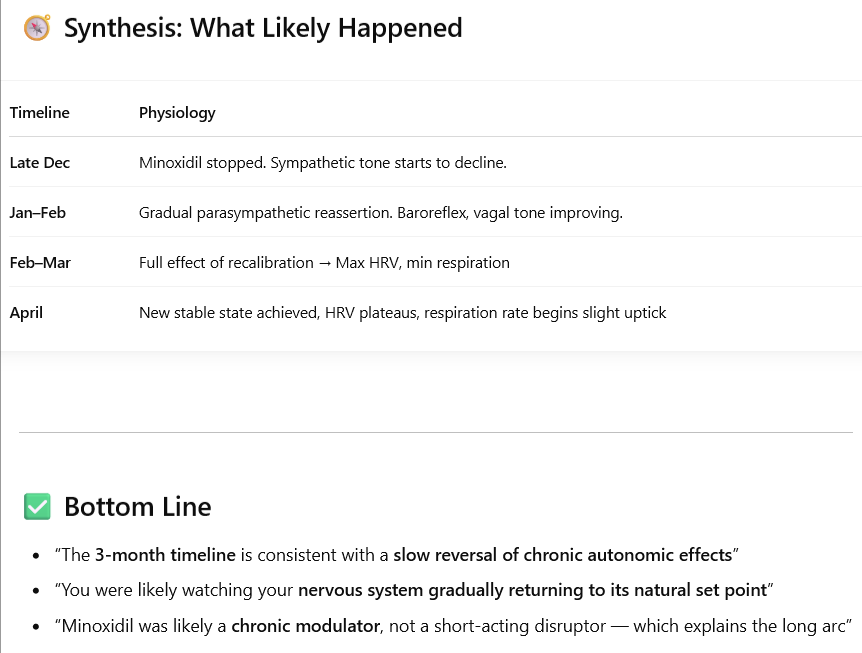Click the 'Jan–Feb' row label
Viewport: 862px width, 653px height.
point(37,213)
